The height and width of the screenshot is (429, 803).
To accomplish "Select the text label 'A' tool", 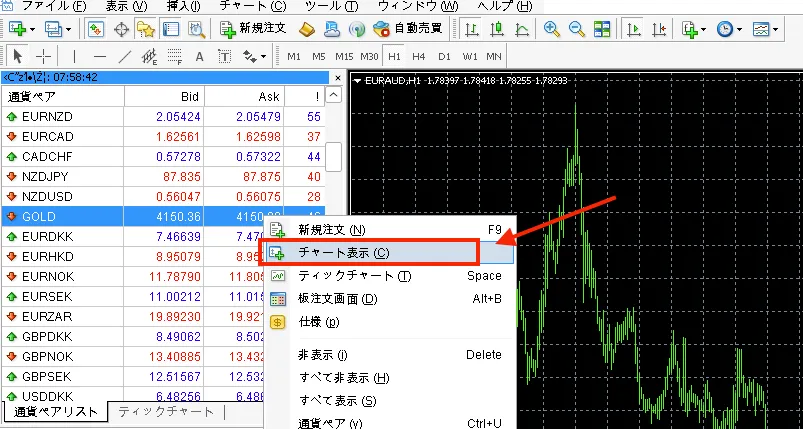I will (x=199, y=56).
